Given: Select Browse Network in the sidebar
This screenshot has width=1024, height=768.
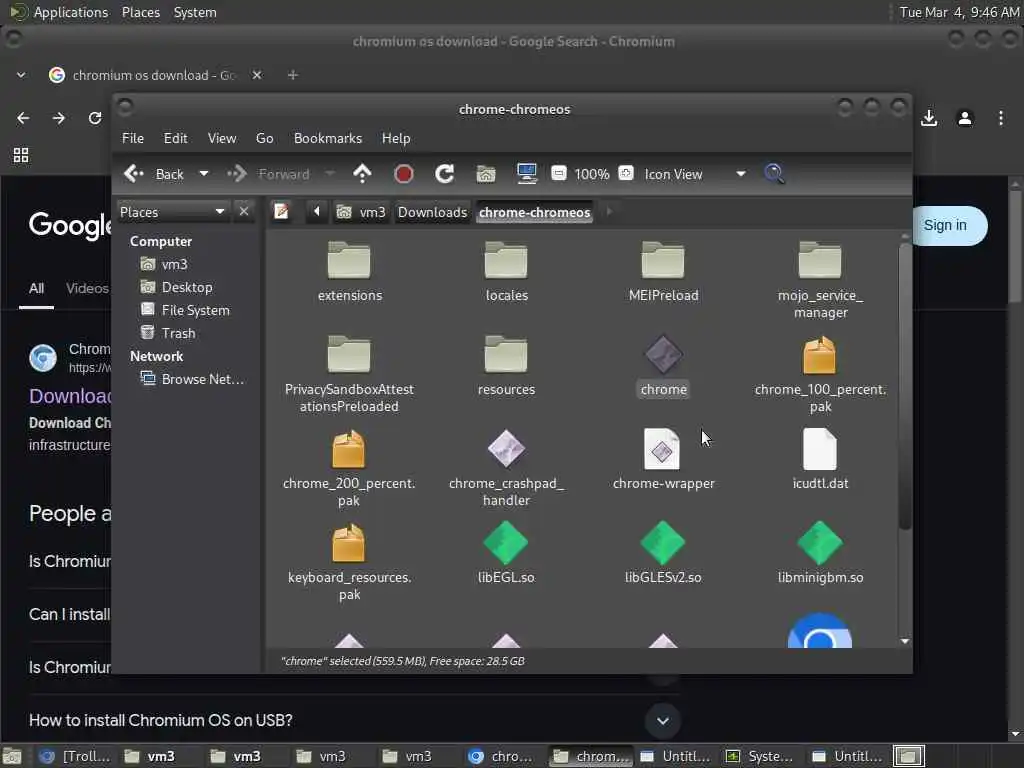Looking at the screenshot, I should (x=193, y=379).
